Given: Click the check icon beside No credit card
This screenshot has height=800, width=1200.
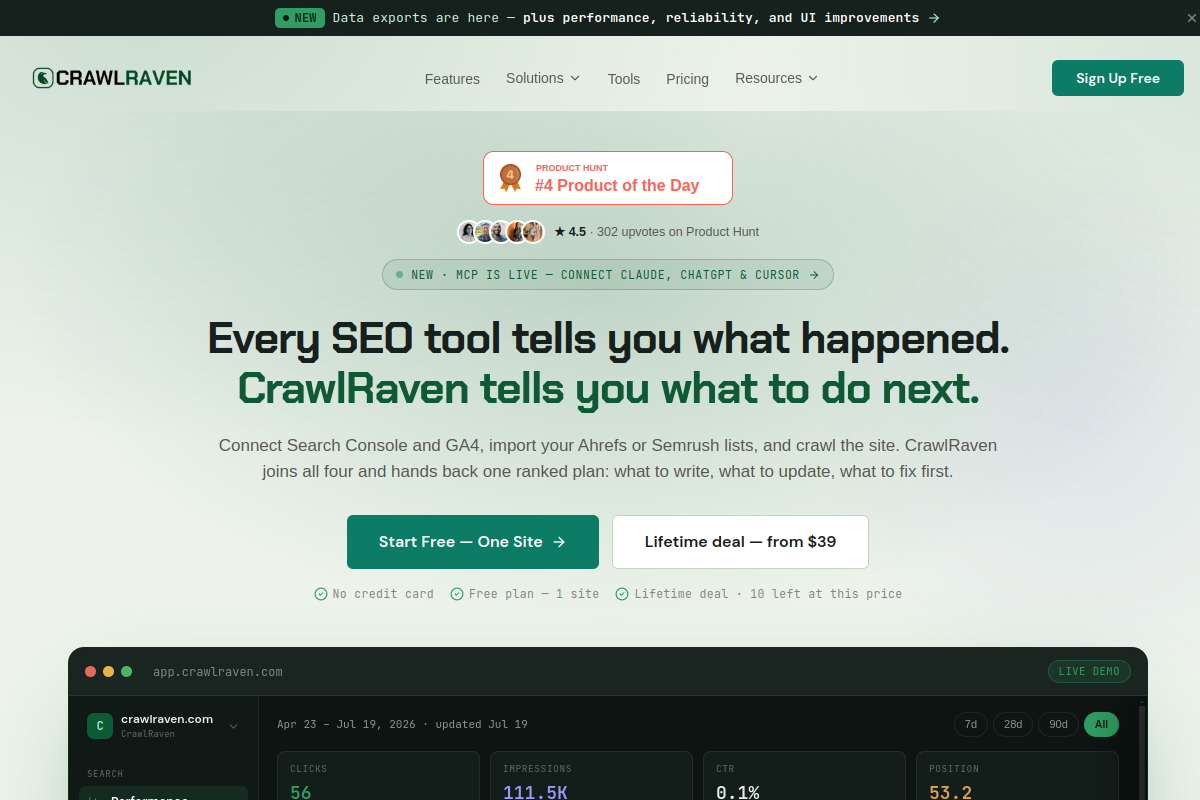Looking at the screenshot, I should [x=321, y=594].
